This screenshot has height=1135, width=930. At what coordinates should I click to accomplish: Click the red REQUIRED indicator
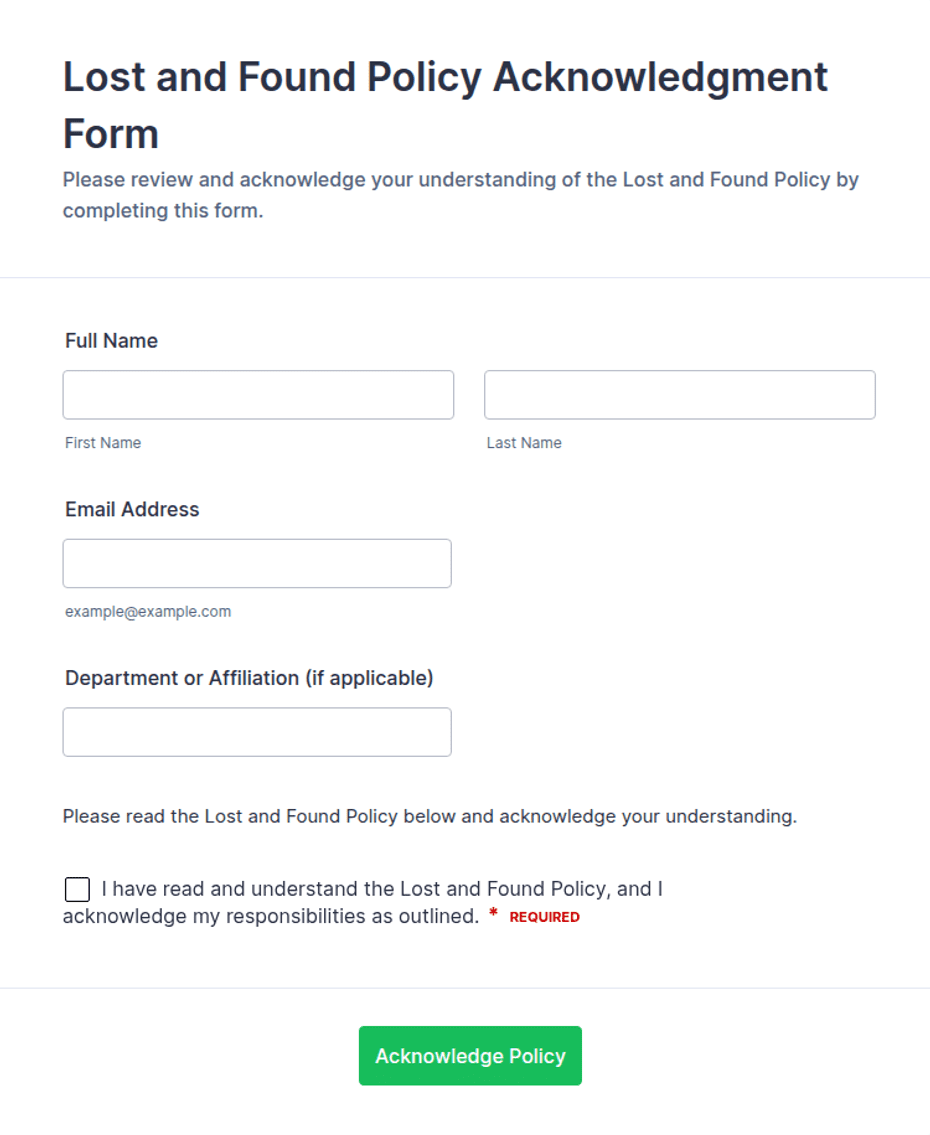(544, 917)
